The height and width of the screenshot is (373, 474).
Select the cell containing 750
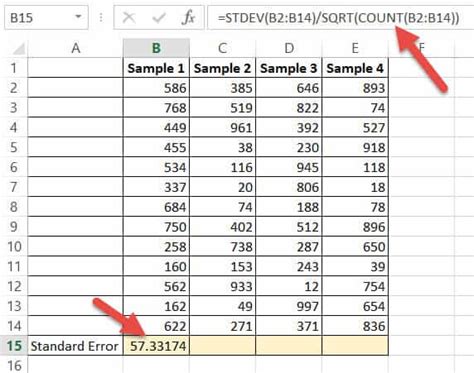[156, 227]
